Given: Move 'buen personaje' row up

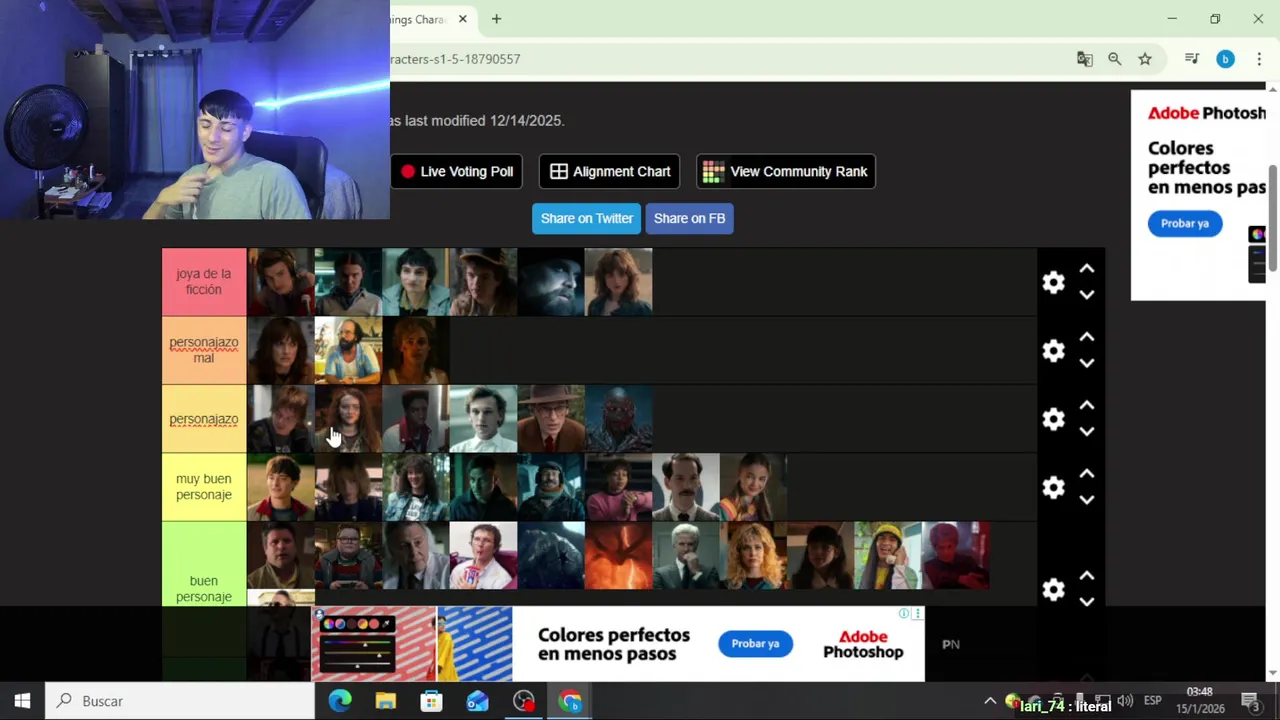Looking at the screenshot, I should pos(1087,576).
